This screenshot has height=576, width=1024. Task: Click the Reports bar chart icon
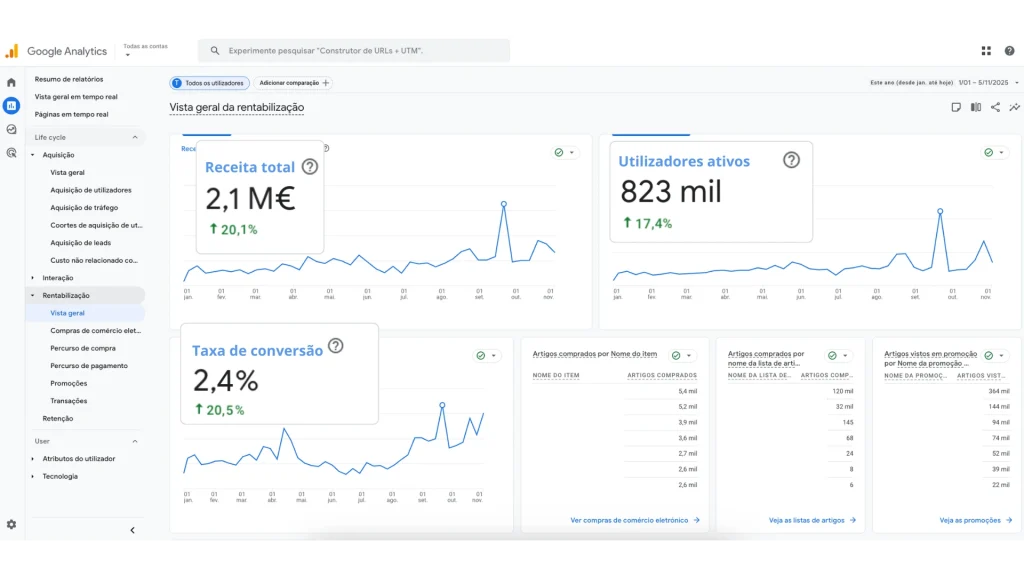tap(11, 106)
